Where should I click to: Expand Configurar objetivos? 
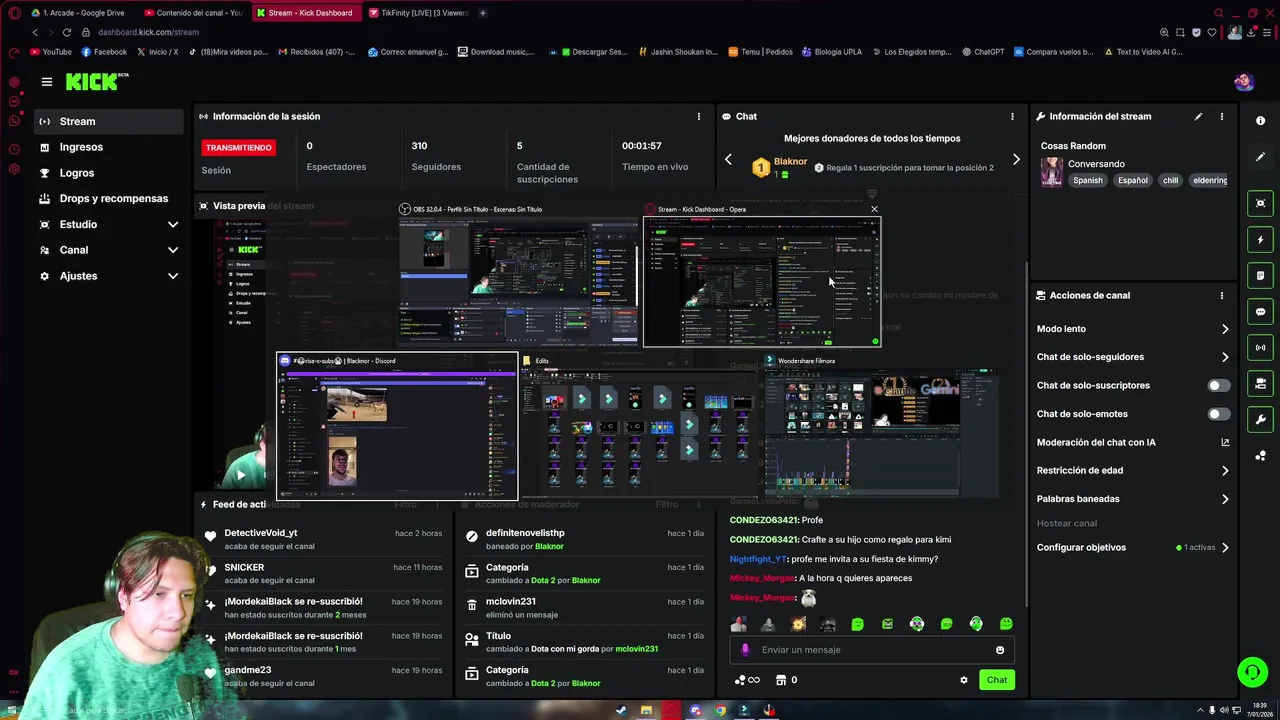pos(1225,548)
